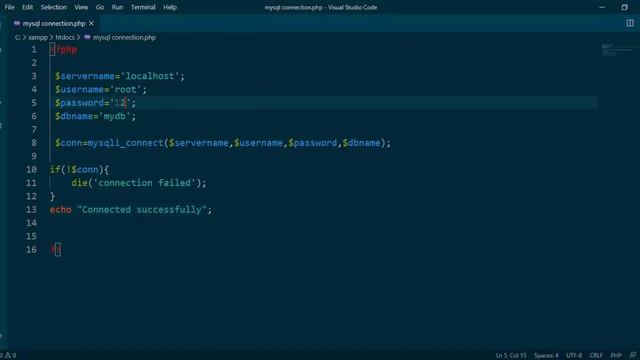The image size is (640, 360).
Task: Change encoding via UTF-8 status entry
Action: pyautogui.click(x=574, y=356)
